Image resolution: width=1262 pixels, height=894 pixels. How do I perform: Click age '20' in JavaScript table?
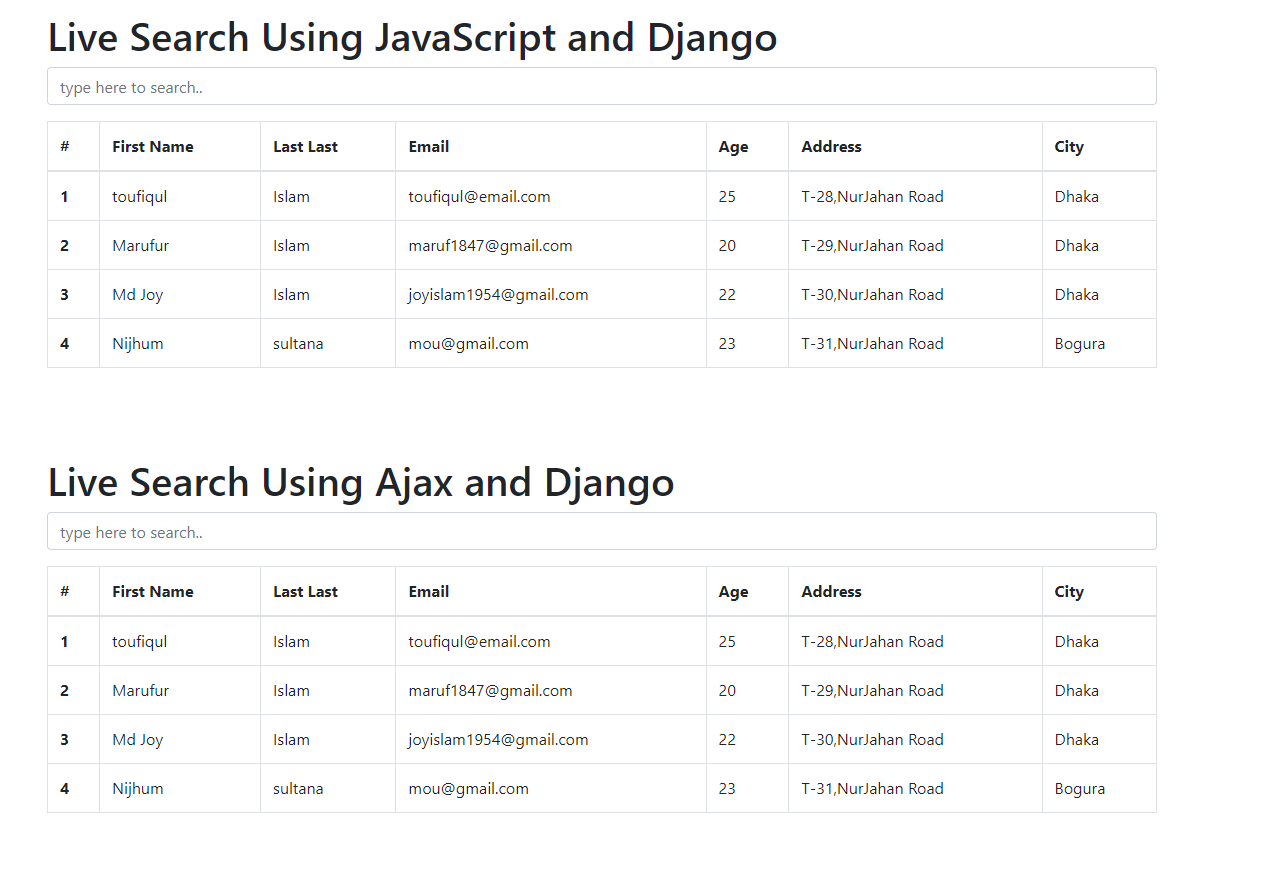coord(727,245)
